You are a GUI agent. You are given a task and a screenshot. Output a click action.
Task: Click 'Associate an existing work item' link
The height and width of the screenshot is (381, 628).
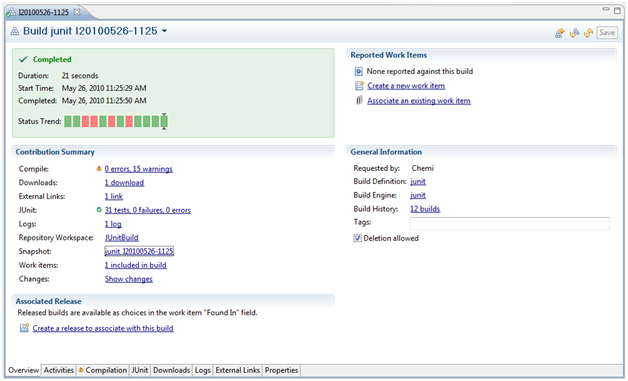[419, 101]
